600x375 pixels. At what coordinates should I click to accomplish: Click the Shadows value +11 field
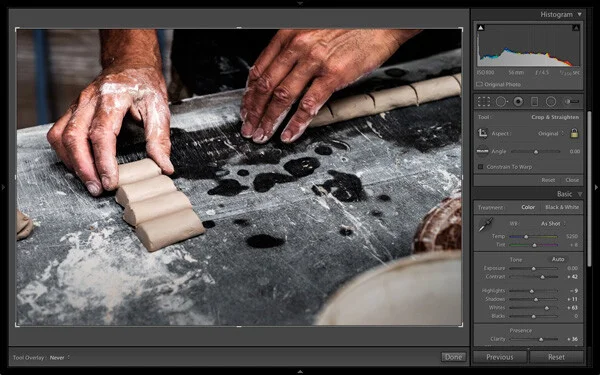(x=572, y=299)
